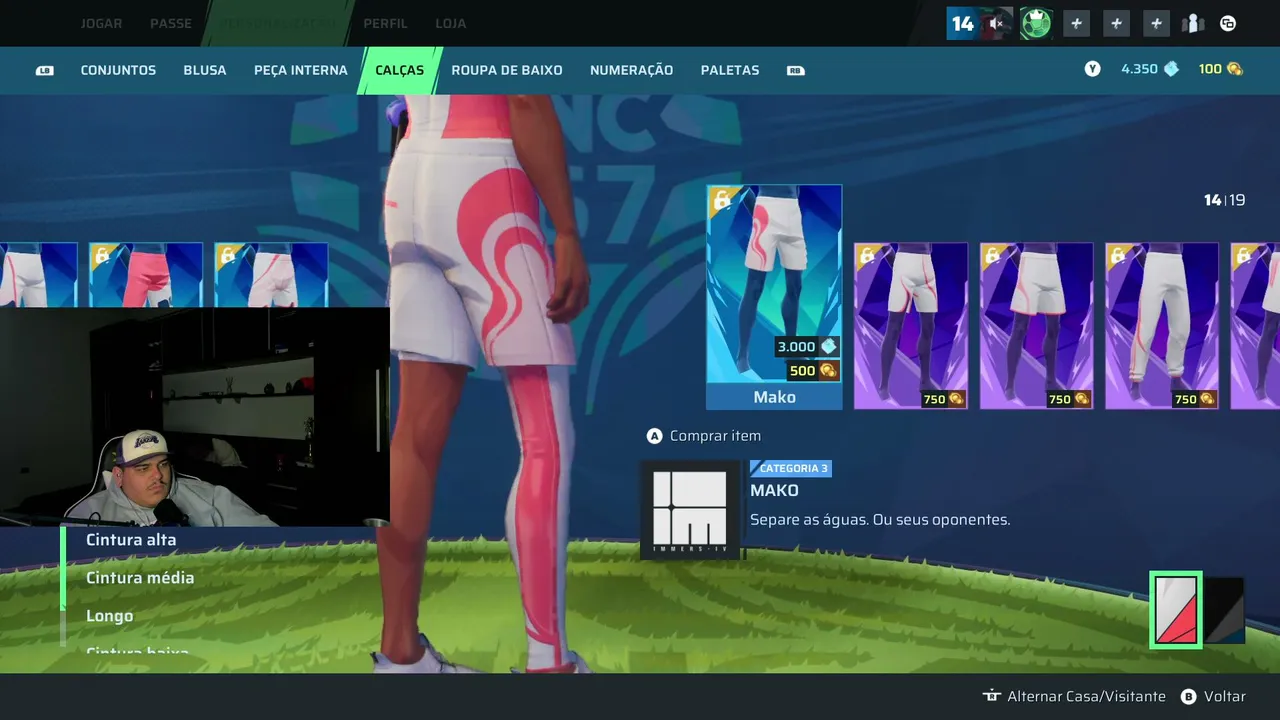Image resolution: width=1280 pixels, height=720 pixels.
Task: Select the Mako shorts item card
Action: [x=774, y=297]
